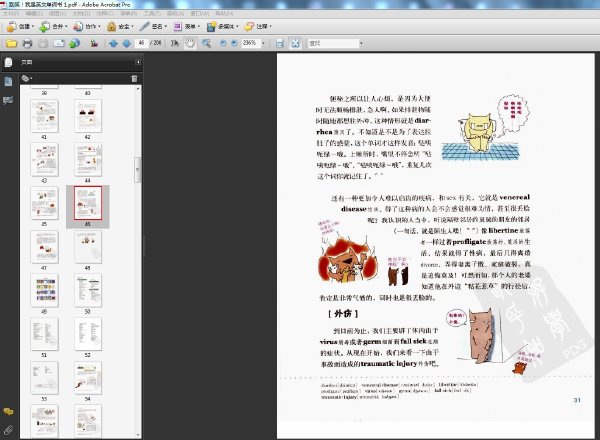Viewport: 600px width, 440px height.
Task: Open the Forms (表单) task button
Action: click(186, 26)
